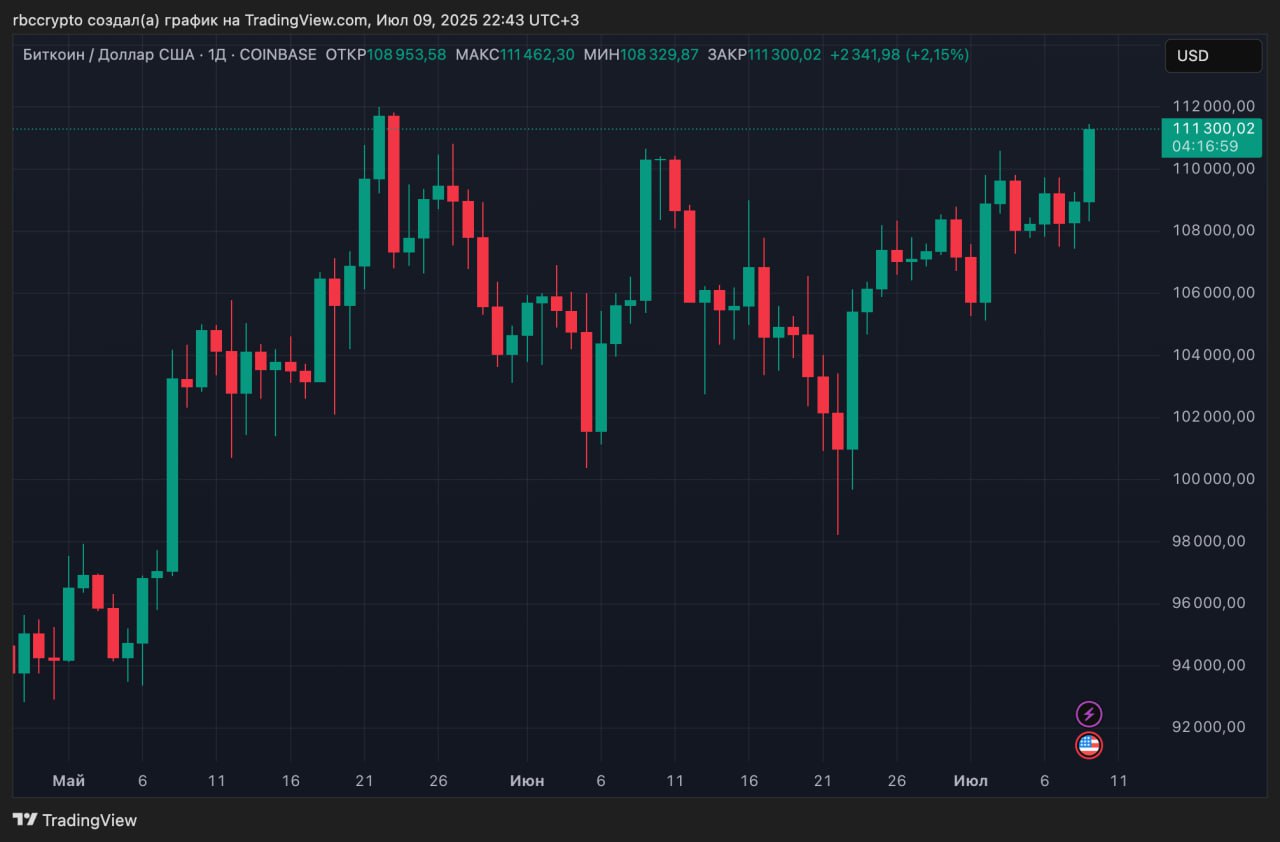Click the Июн month label on time axis

tap(526, 780)
